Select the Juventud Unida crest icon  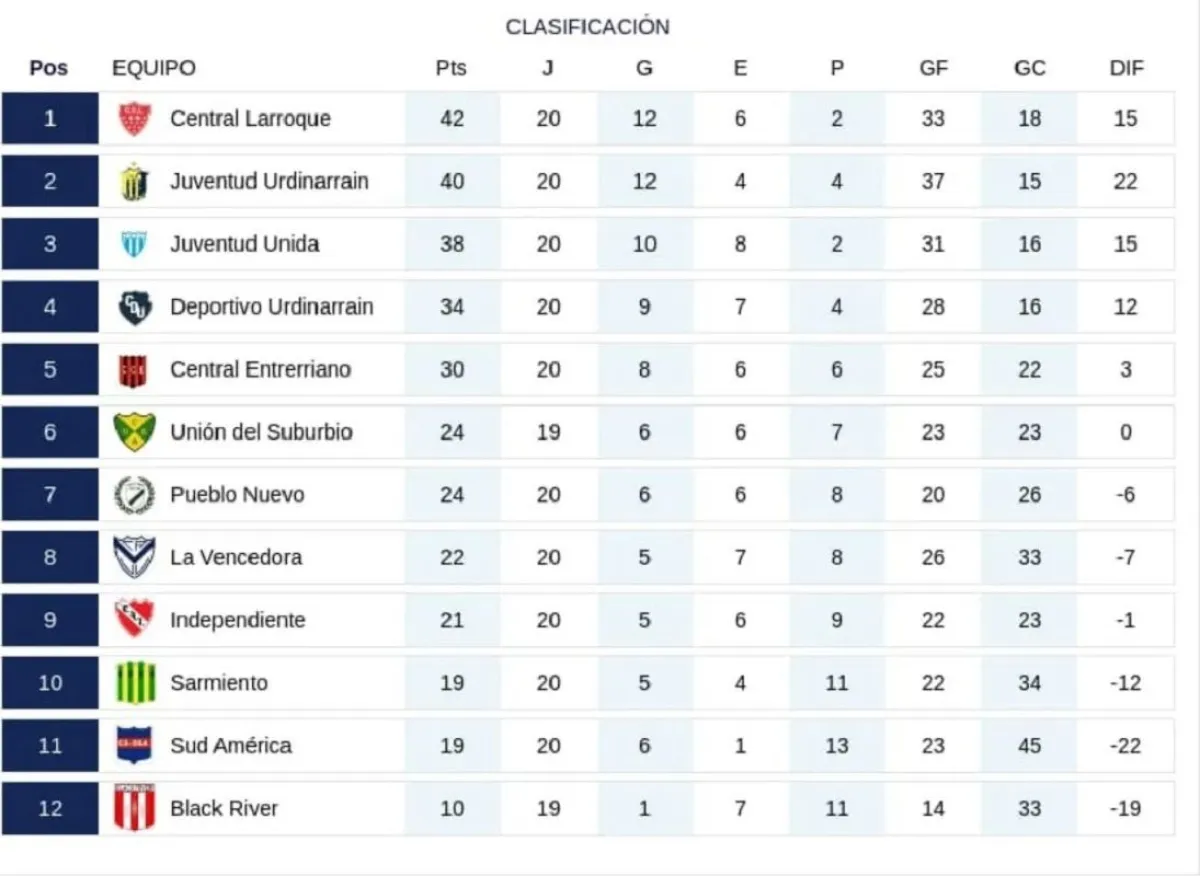pyautogui.click(x=134, y=244)
